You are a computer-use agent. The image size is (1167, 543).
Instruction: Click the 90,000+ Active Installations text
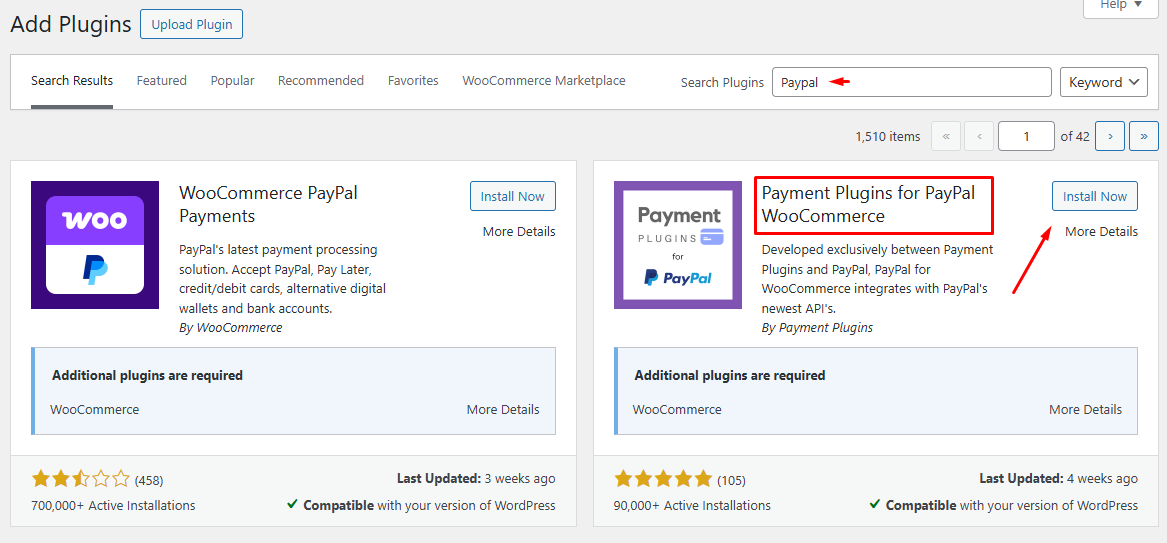pyautogui.click(x=692, y=505)
